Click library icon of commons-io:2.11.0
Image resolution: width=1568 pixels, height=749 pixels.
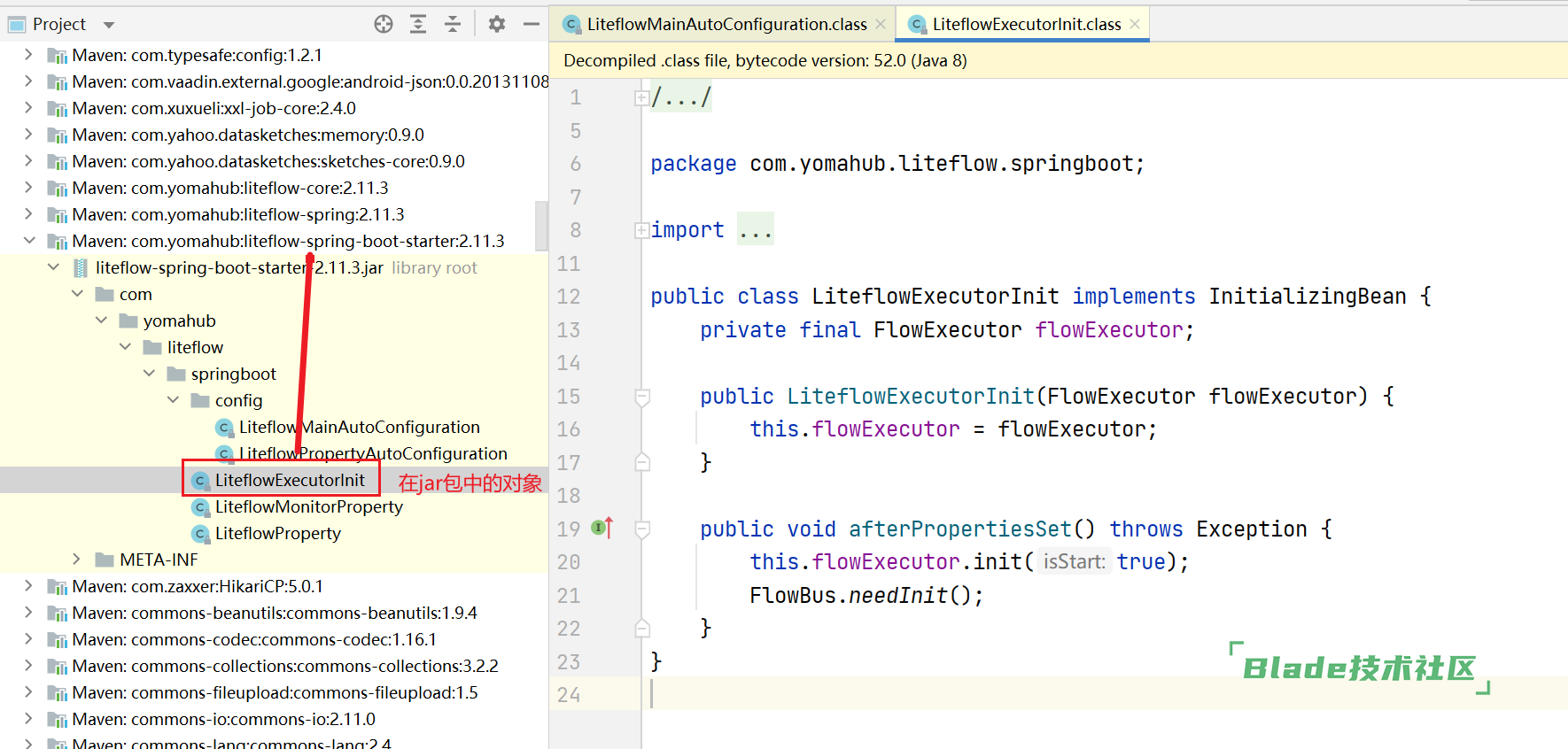tap(58, 720)
